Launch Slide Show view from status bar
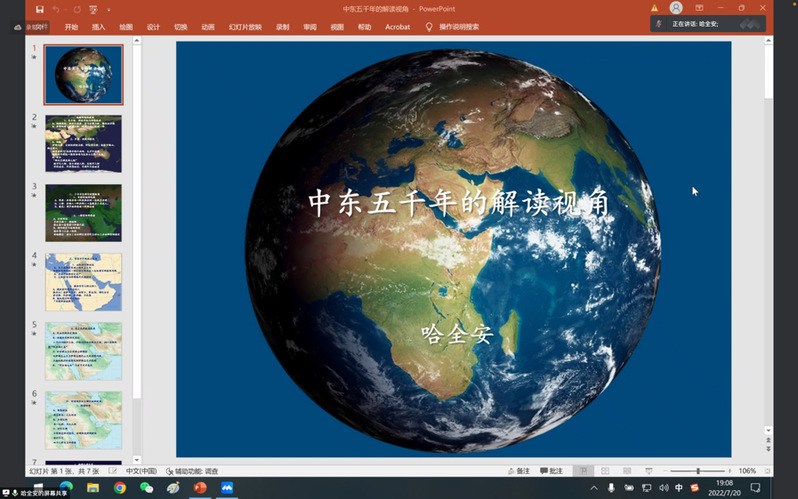The height and width of the screenshot is (499, 798). 649,471
